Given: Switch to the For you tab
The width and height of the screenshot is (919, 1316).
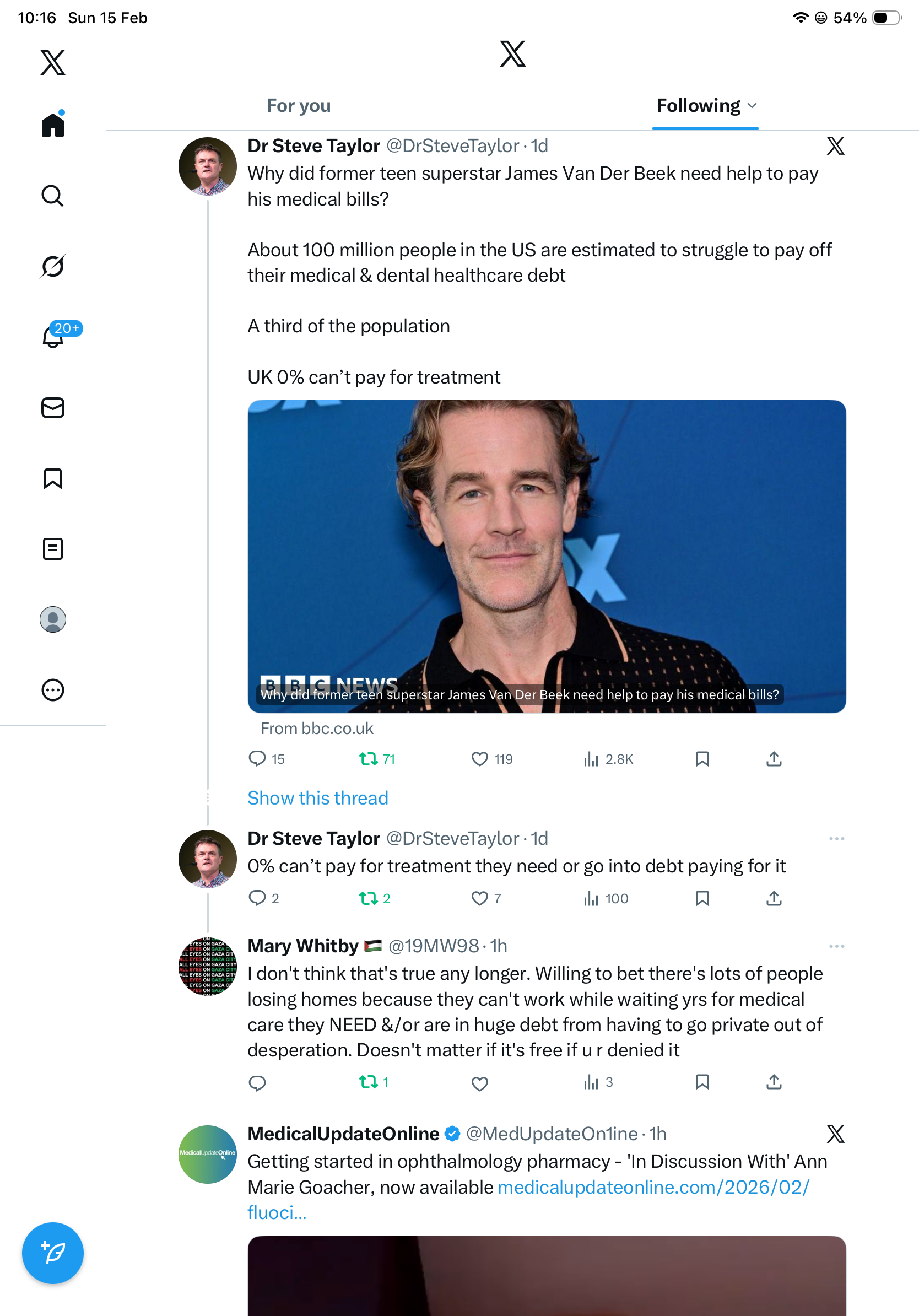Looking at the screenshot, I should point(299,105).
